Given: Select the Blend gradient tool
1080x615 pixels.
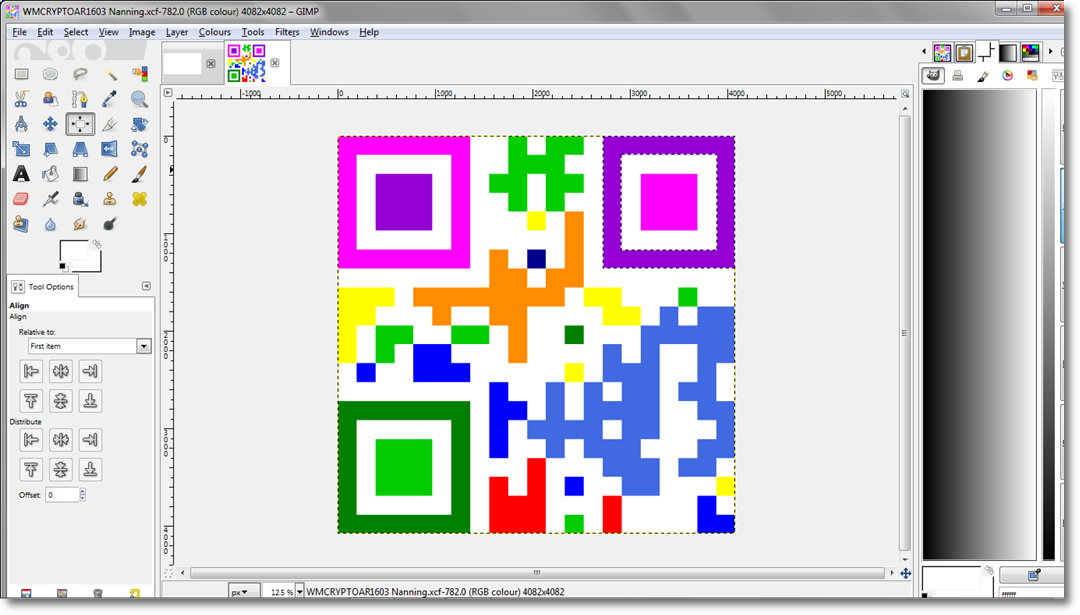Looking at the screenshot, I should [x=80, y=174].
